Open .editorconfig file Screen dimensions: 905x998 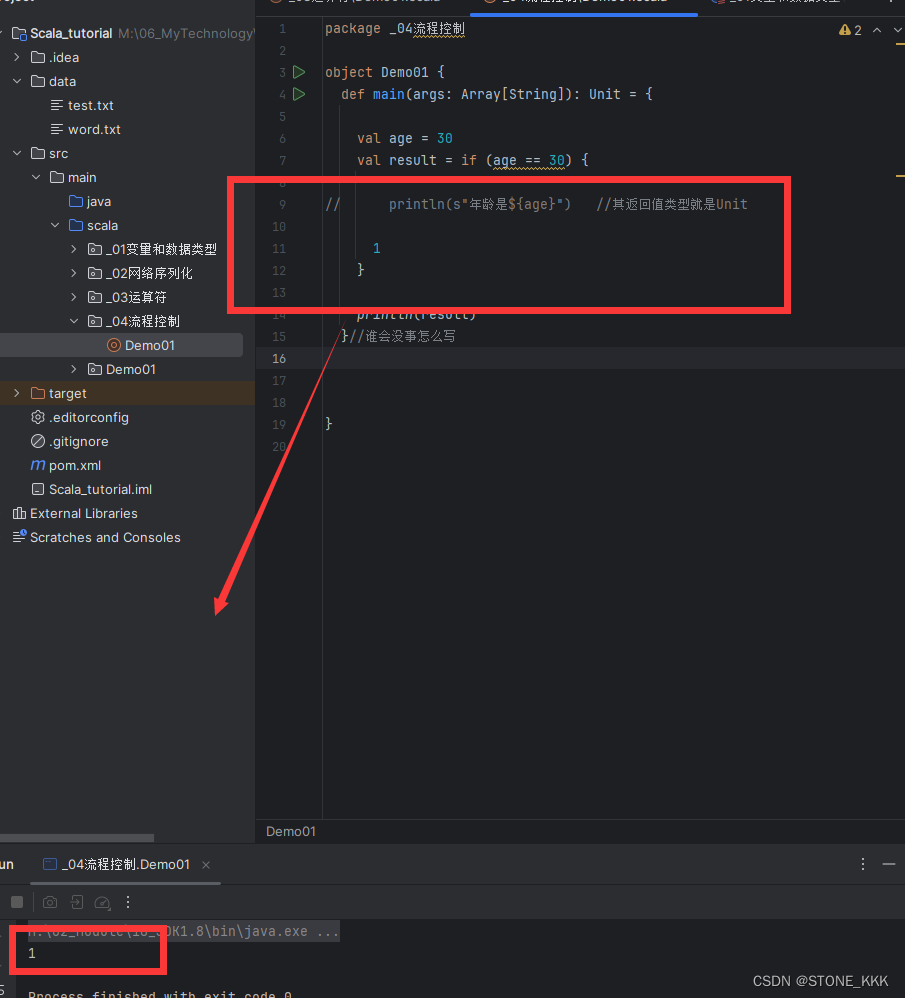(x=80, y=418)
